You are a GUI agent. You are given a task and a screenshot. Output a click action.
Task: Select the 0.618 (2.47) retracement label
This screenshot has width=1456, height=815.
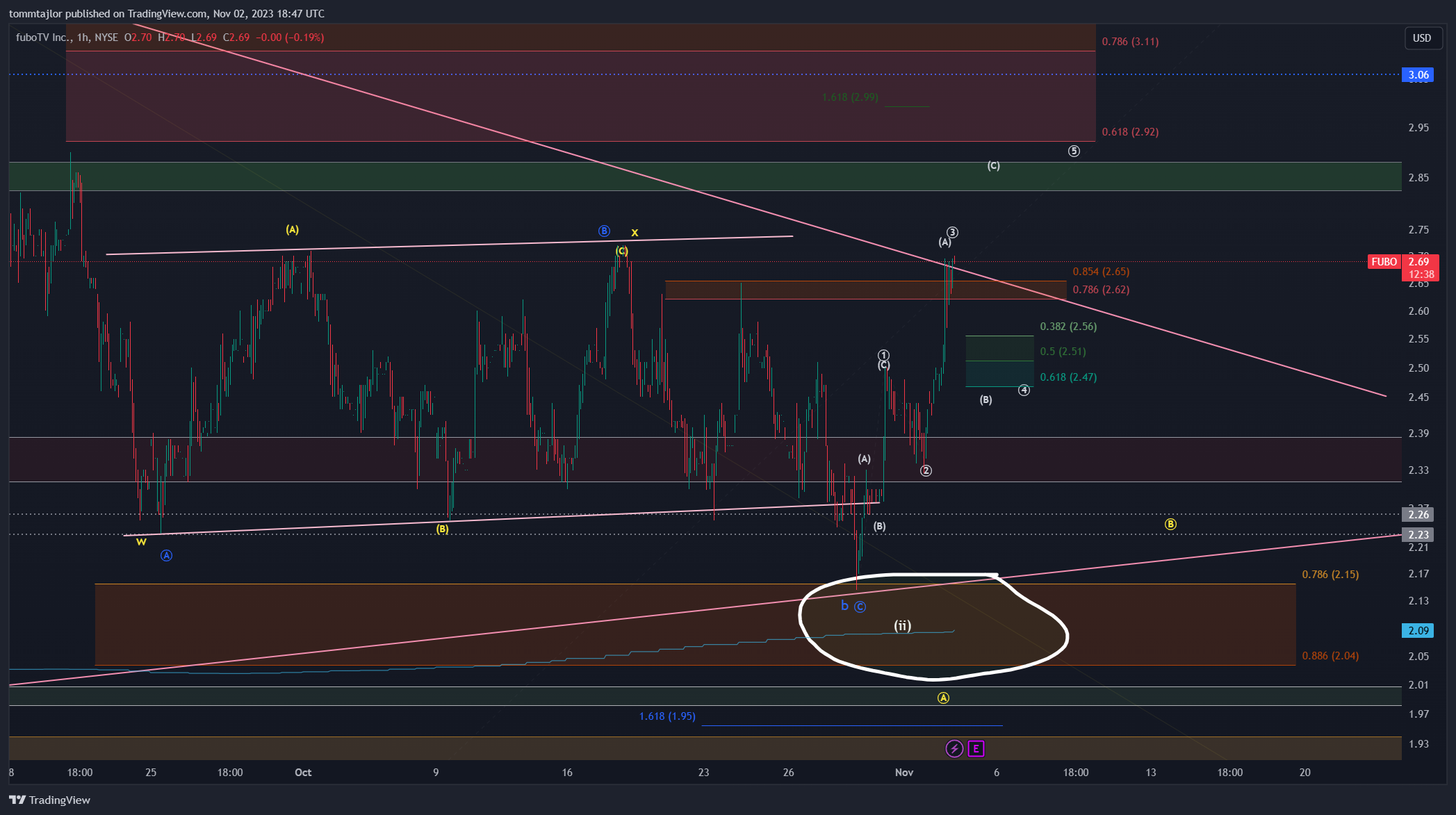pyautogui.click(x=1068, y=377)
